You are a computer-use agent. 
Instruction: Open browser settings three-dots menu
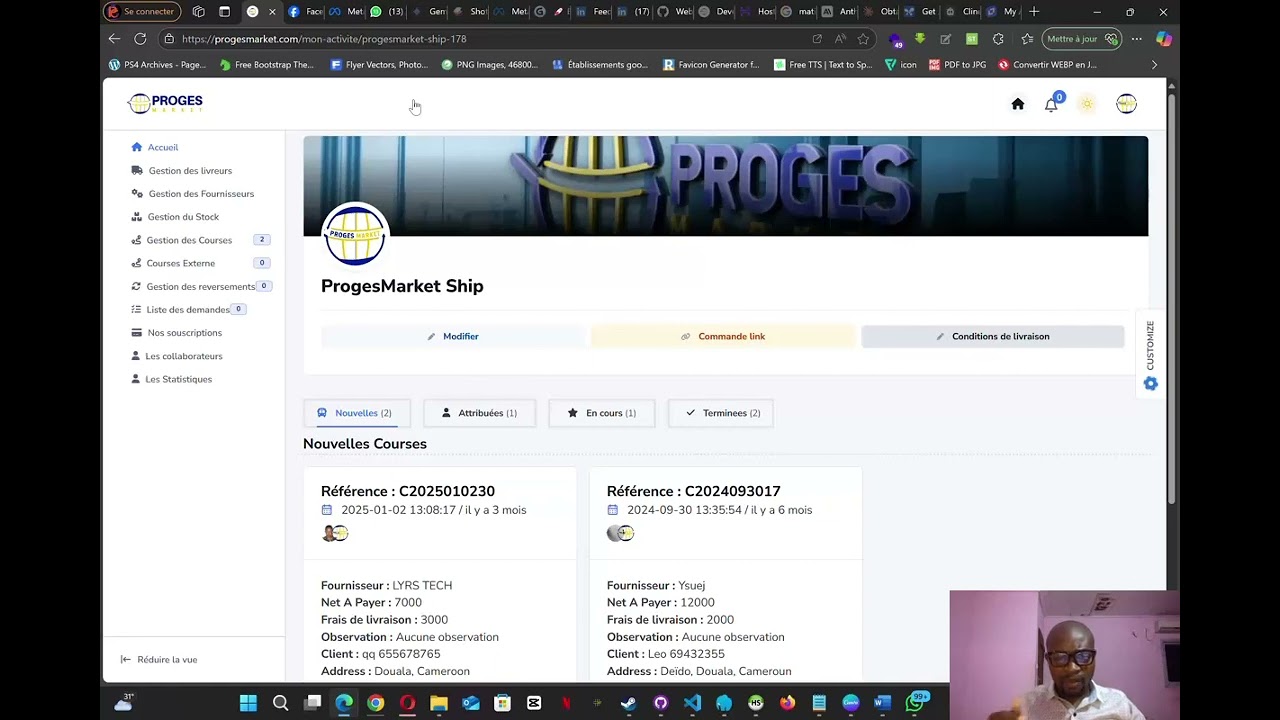pos(1137,39)
